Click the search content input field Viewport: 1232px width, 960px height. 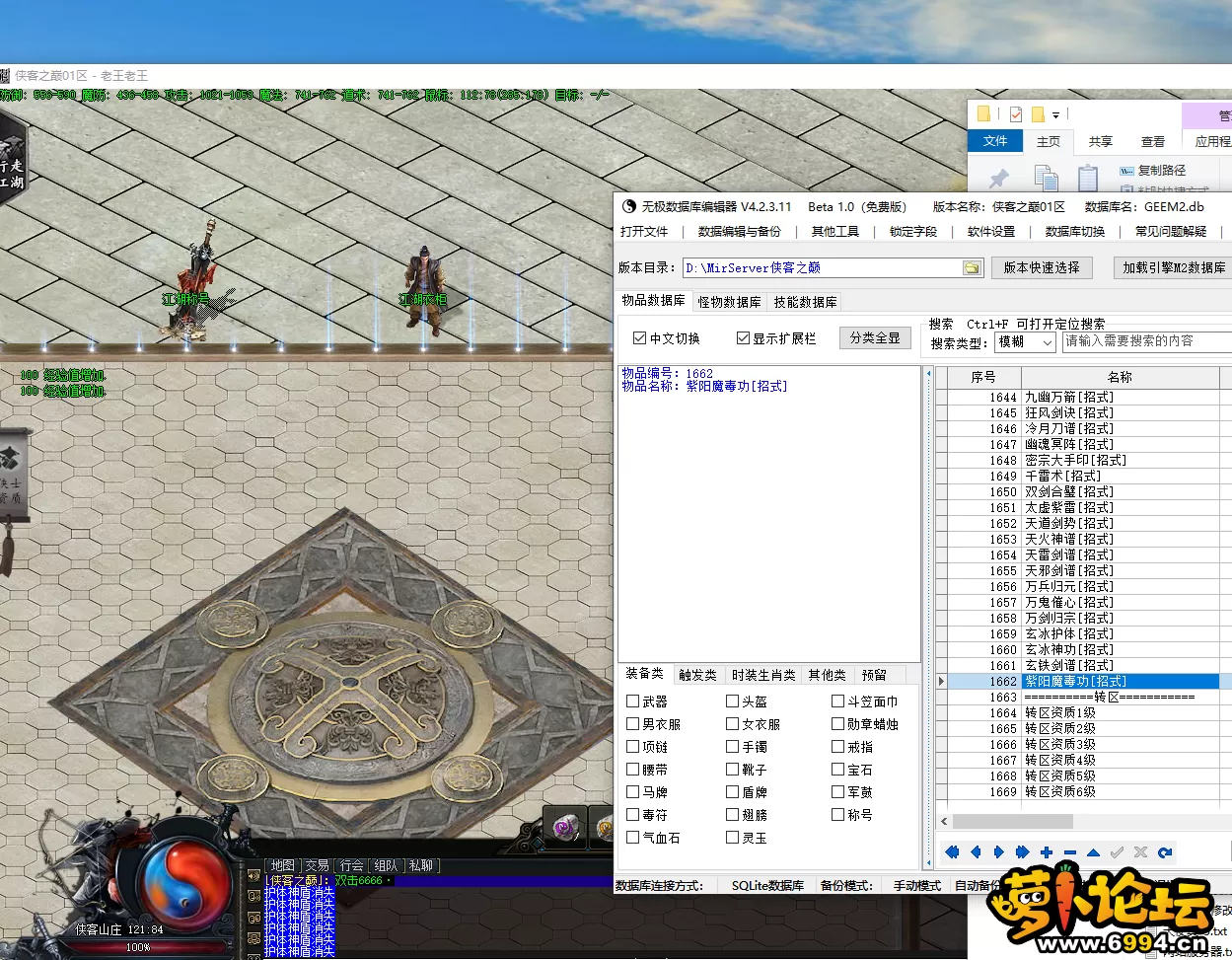(x=1147, y=340)
